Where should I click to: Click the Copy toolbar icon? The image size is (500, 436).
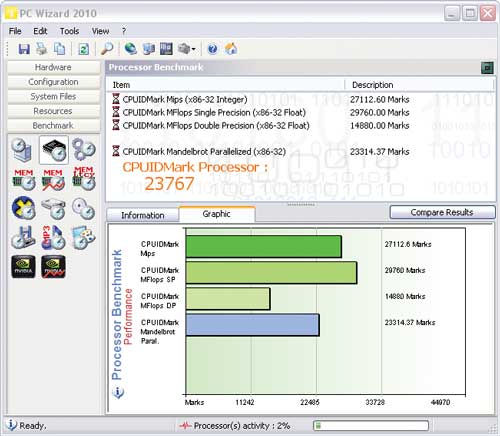[x=60, y=49]
